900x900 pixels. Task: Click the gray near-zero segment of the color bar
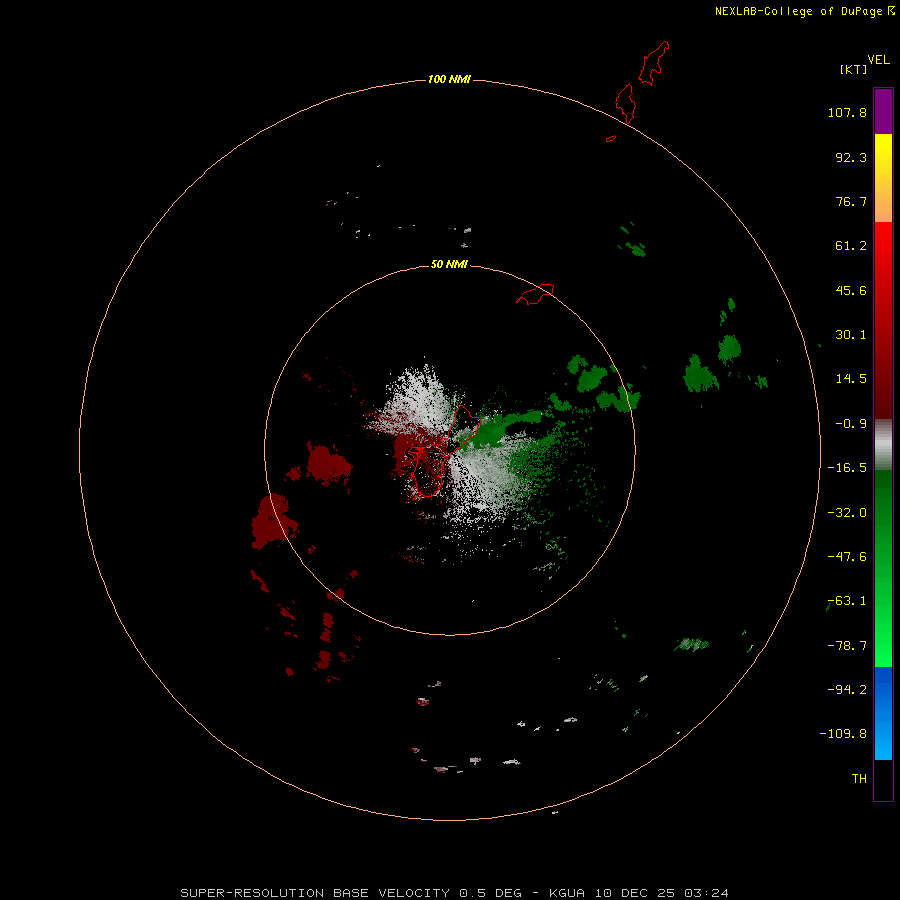883,445
